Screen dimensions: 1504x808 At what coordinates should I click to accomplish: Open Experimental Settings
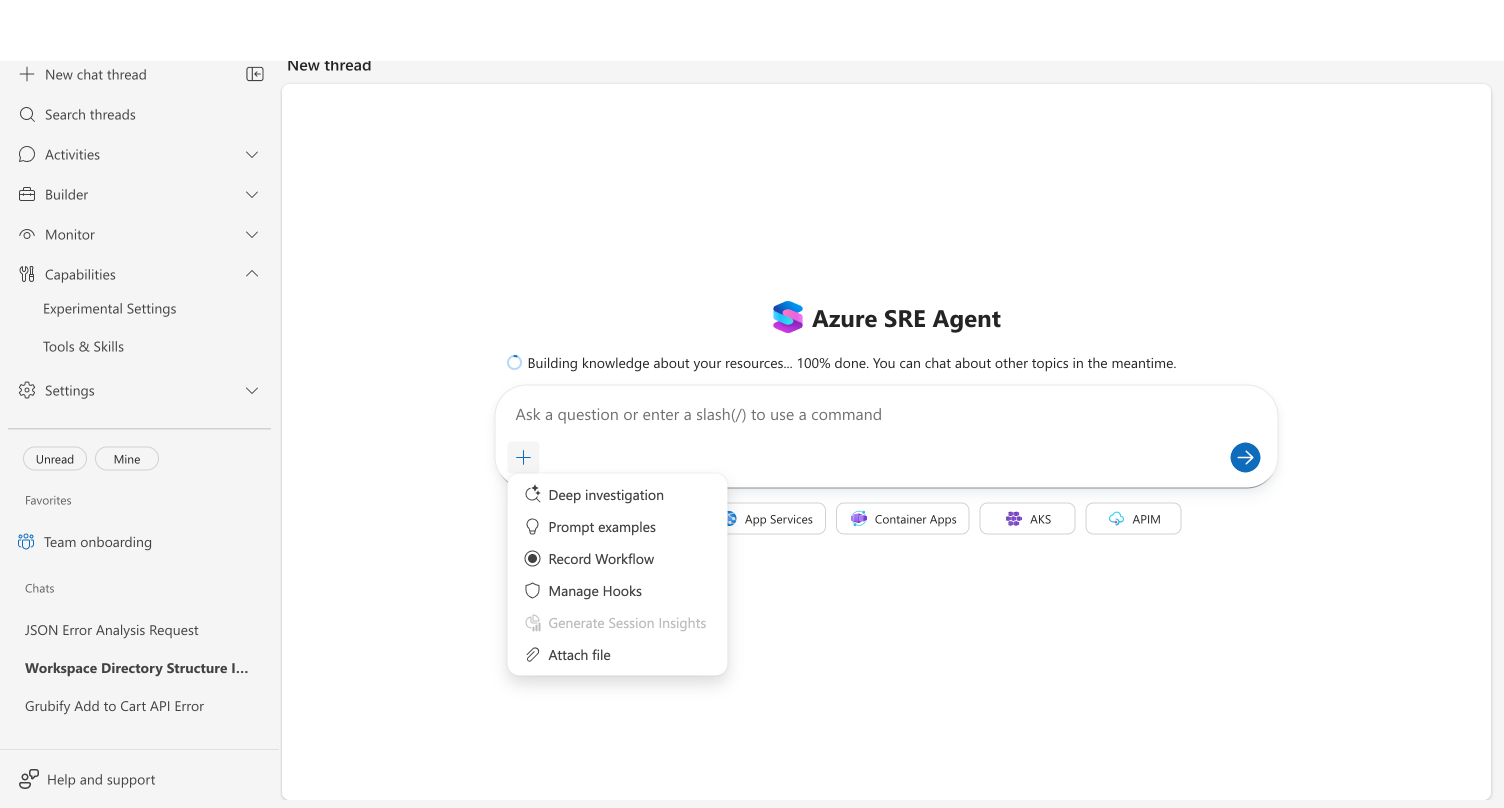pyautogui.click(x=110, y=309)
